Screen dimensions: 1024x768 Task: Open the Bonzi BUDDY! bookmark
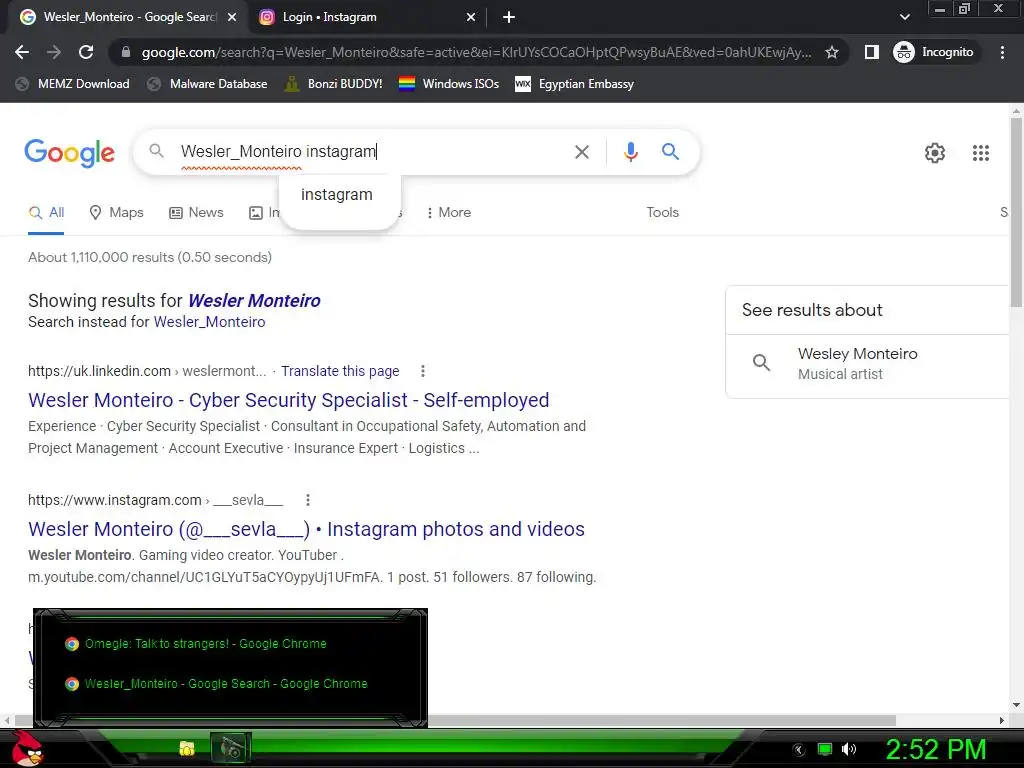(334, 84)
